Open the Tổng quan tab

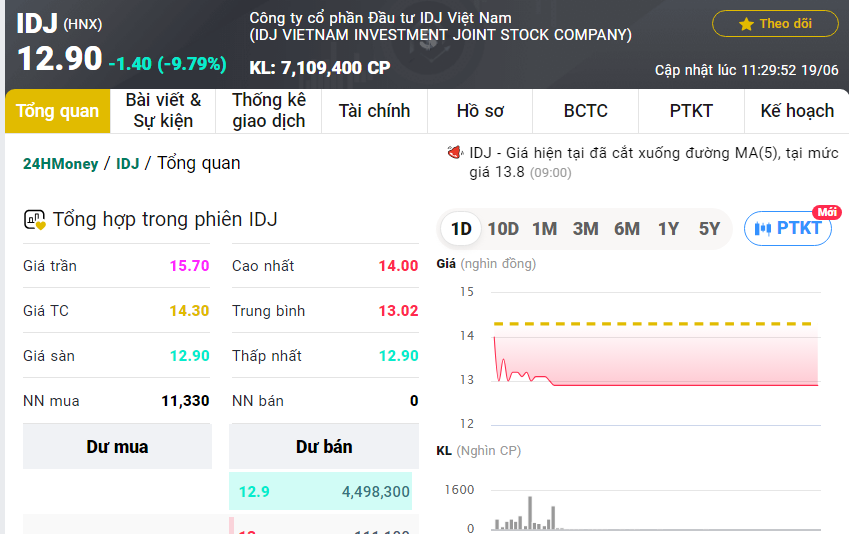tap(58, 111)
